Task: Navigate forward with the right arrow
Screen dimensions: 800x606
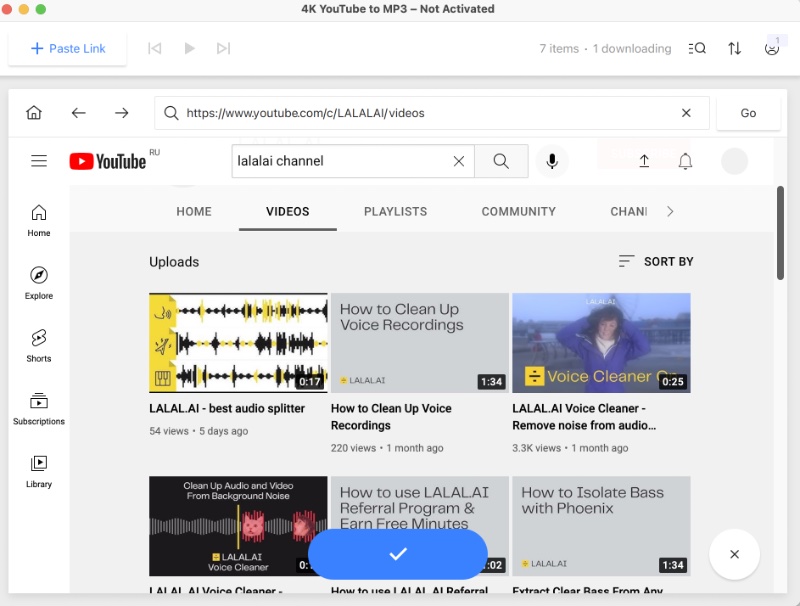Action: (121, 113)
